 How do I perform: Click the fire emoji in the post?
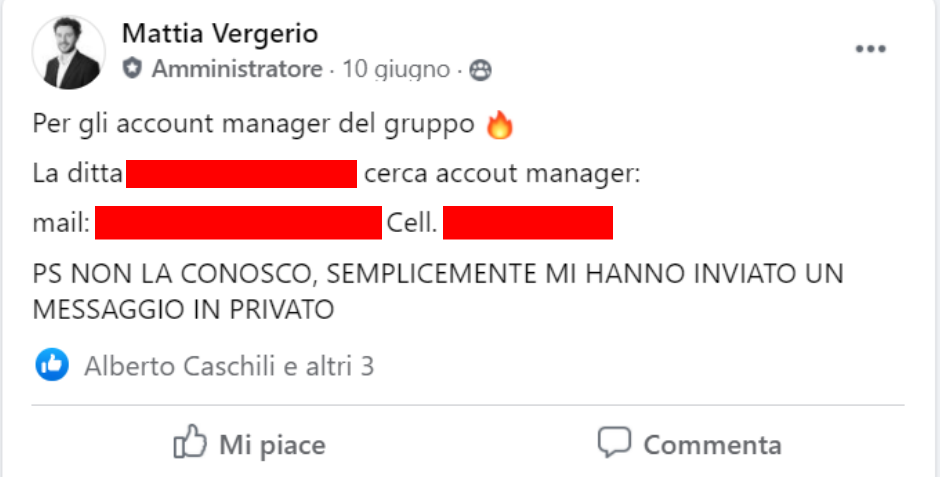pos(499,125)
